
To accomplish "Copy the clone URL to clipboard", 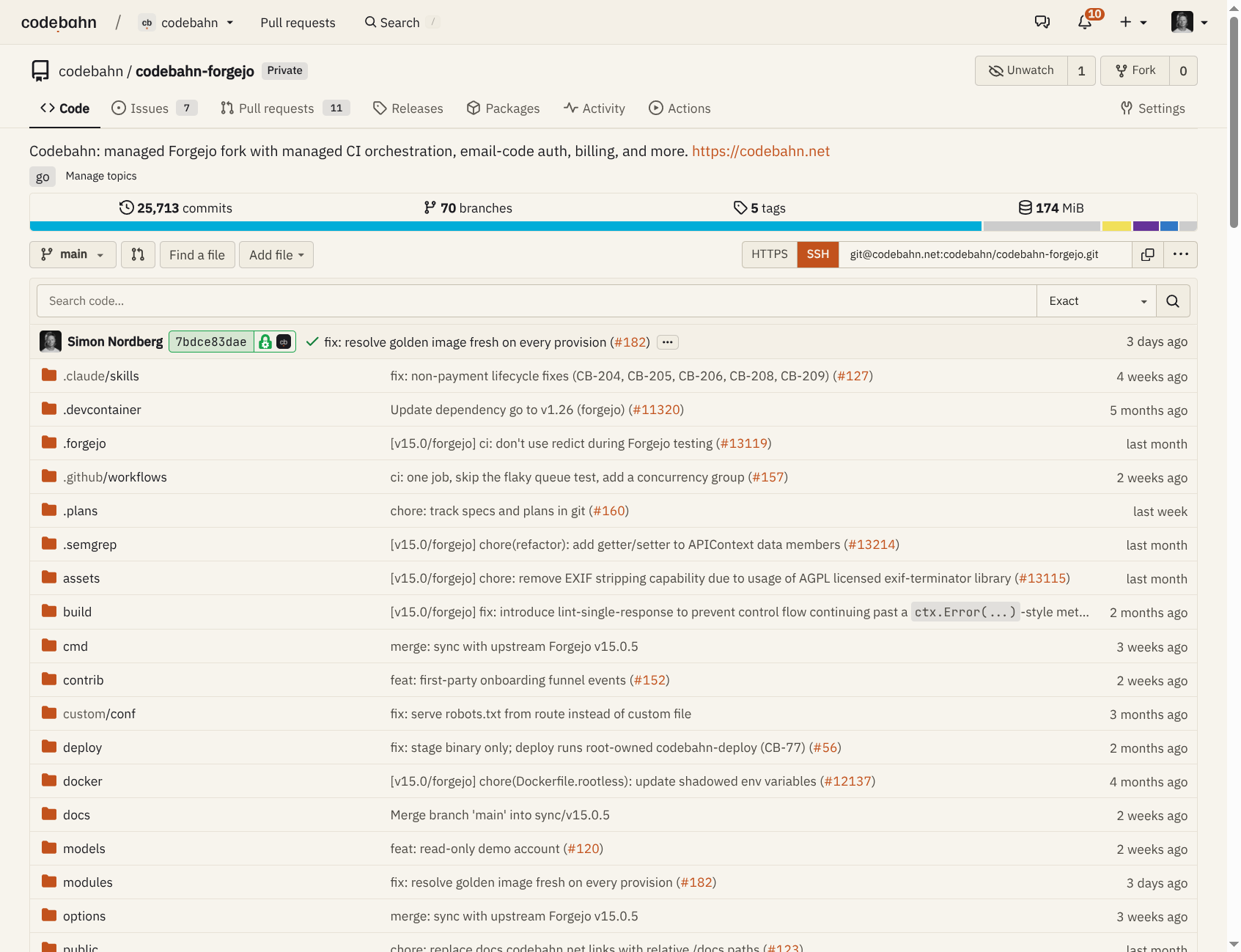I will (x=1148, y=254).
